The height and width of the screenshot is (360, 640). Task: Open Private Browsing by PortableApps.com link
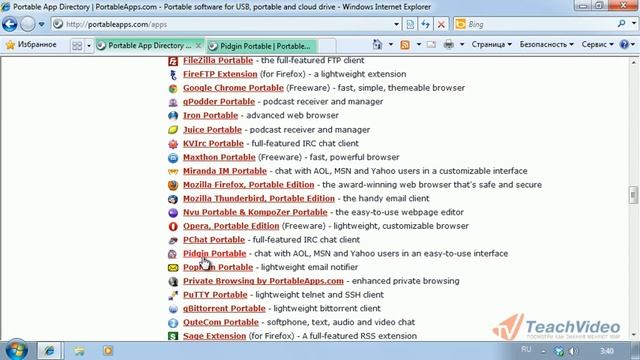(x=263, y=281)
